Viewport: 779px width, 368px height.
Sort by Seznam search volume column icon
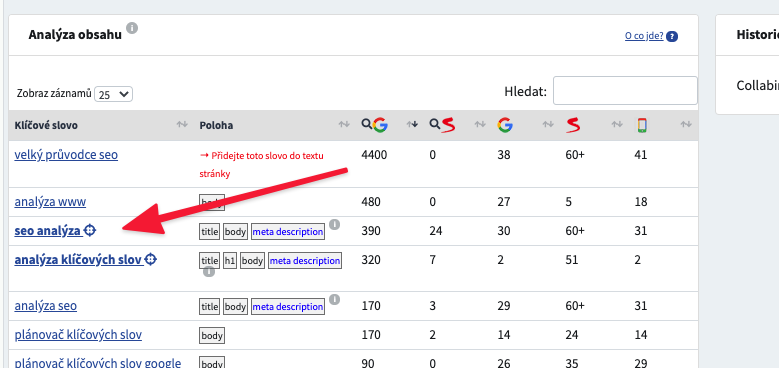(x=442, y=125)
